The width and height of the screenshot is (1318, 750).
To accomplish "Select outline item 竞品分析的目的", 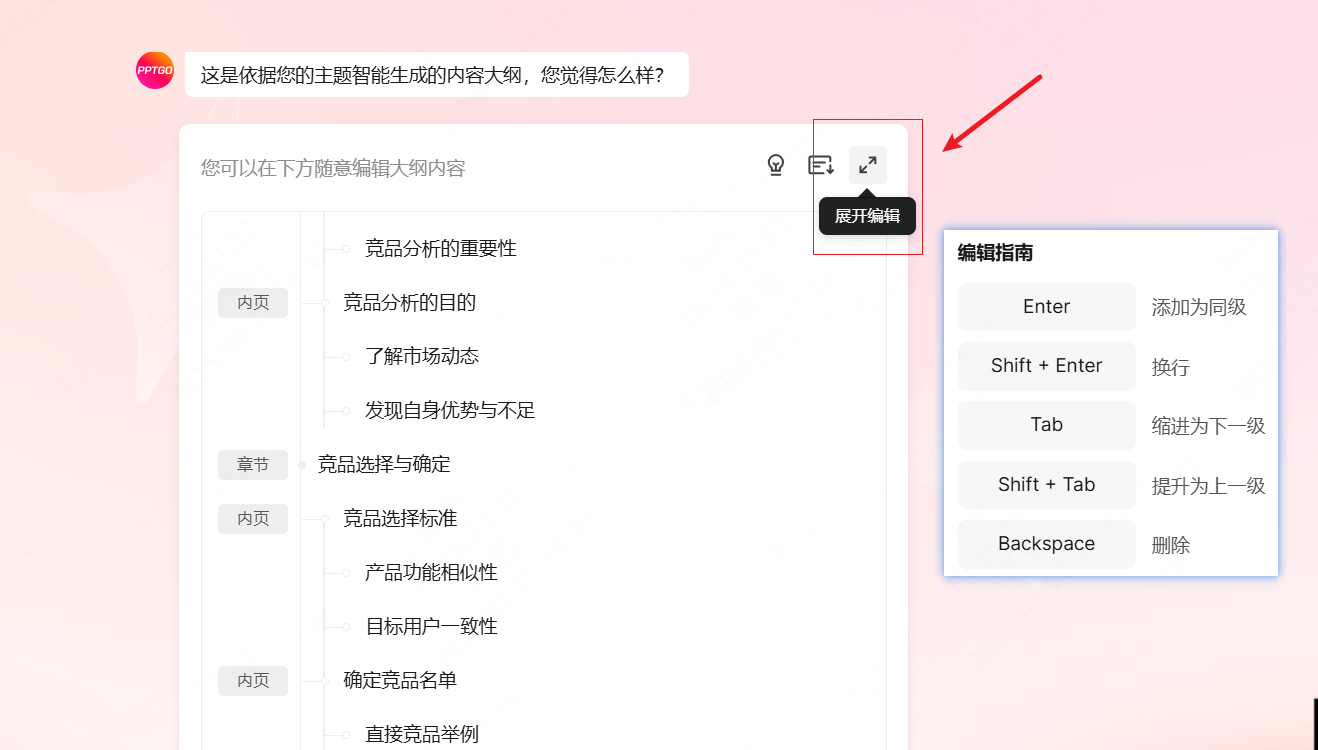I will point(409,302).
